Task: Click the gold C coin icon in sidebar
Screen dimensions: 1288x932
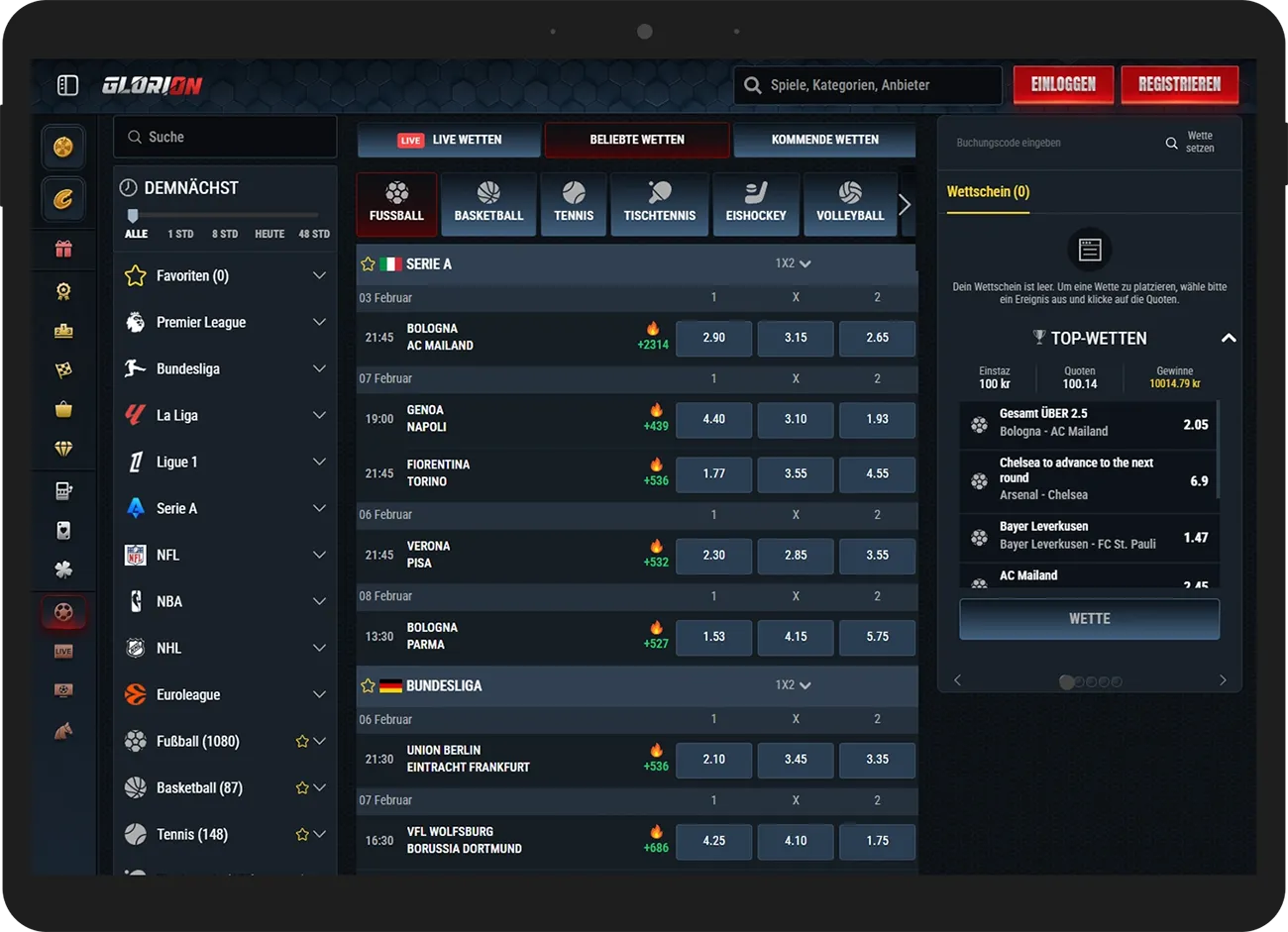Action: coord(63,199)
